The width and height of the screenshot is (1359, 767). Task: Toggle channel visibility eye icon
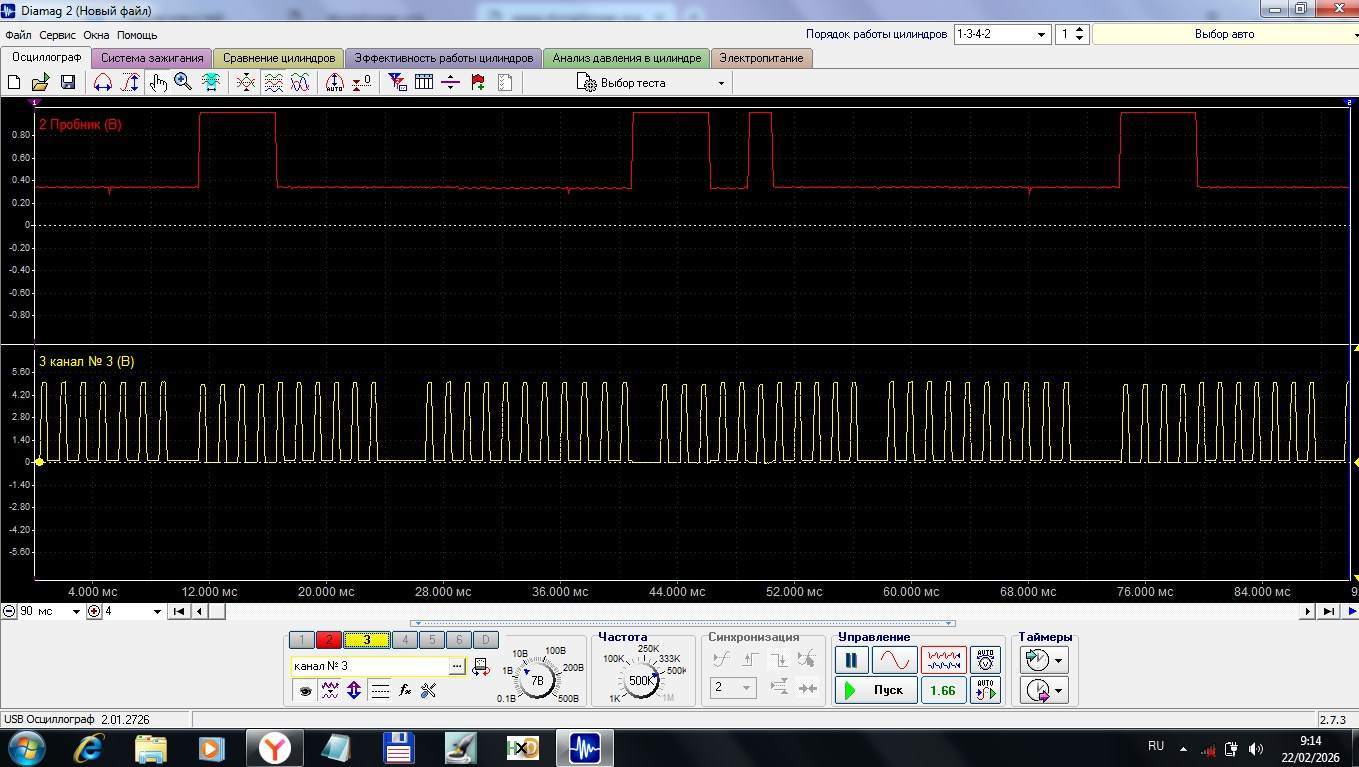305,690
